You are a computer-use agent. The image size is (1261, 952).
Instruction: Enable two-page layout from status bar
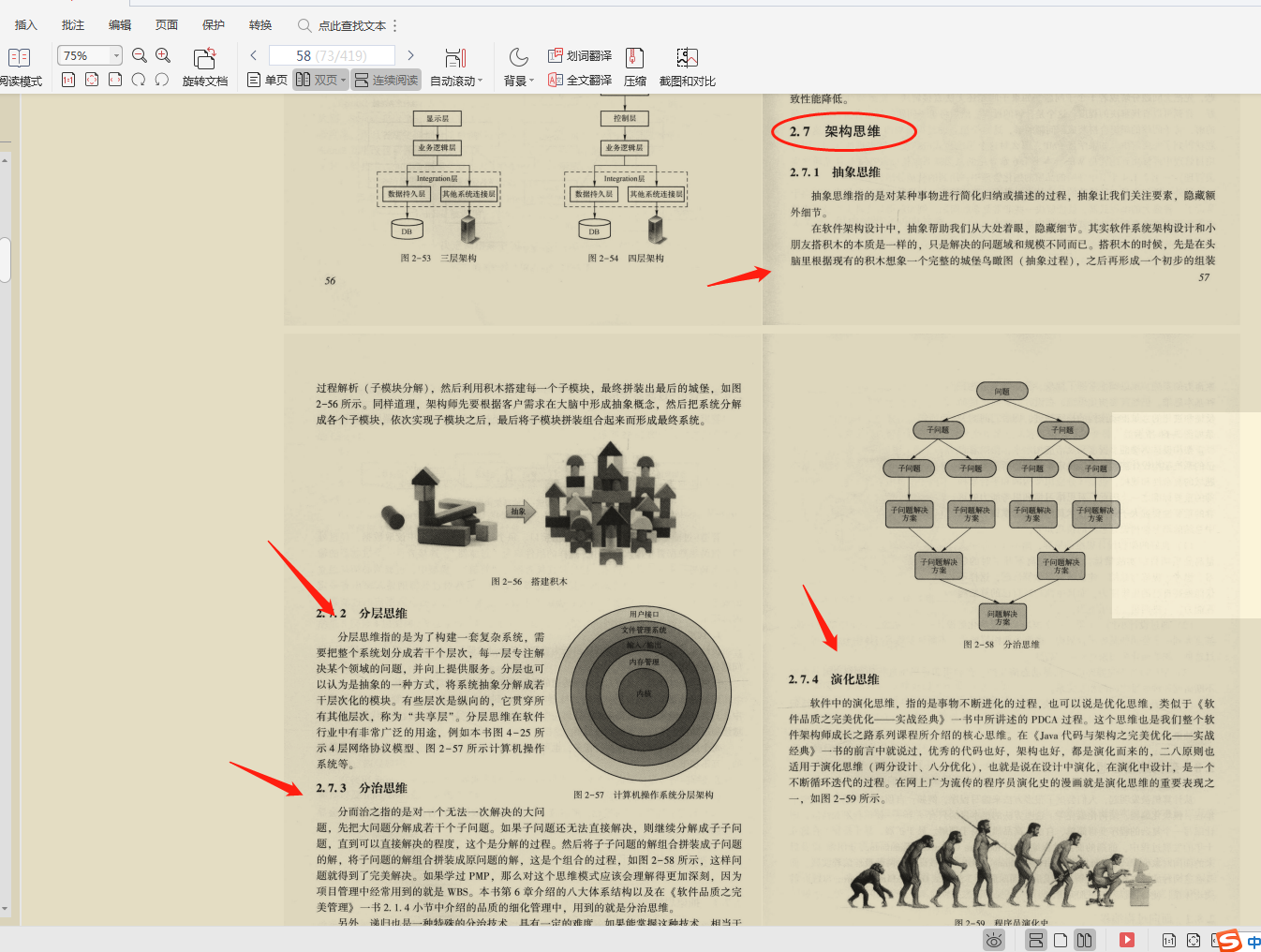point(1085,940)
